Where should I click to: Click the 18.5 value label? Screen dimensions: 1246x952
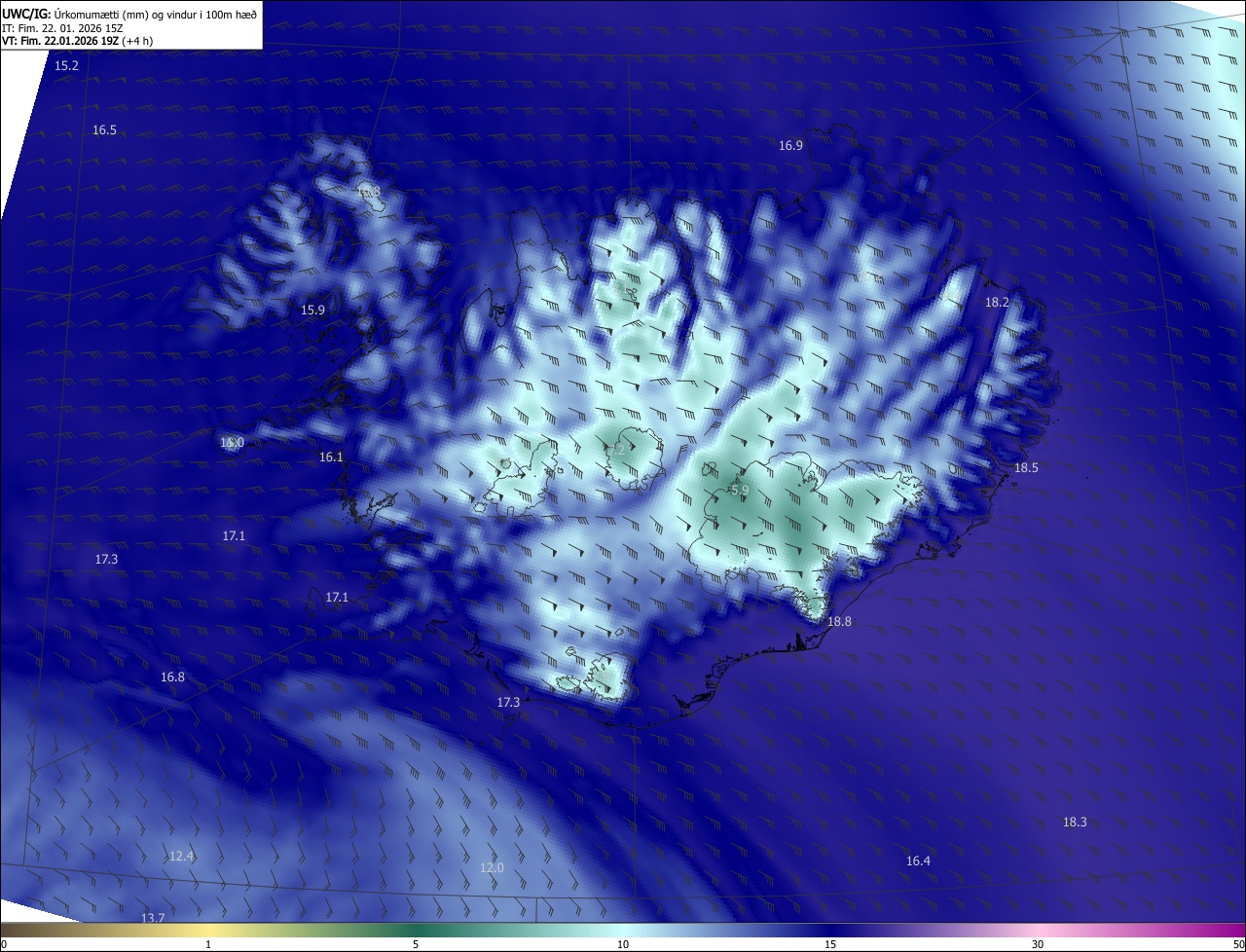point(1026,467)
